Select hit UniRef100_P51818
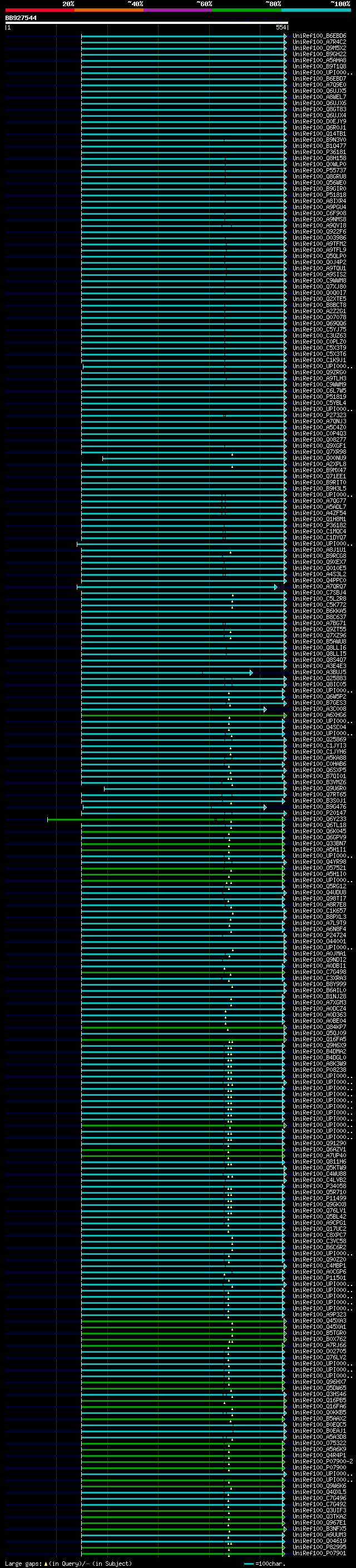356x1568 pixels. coord(319,195)
